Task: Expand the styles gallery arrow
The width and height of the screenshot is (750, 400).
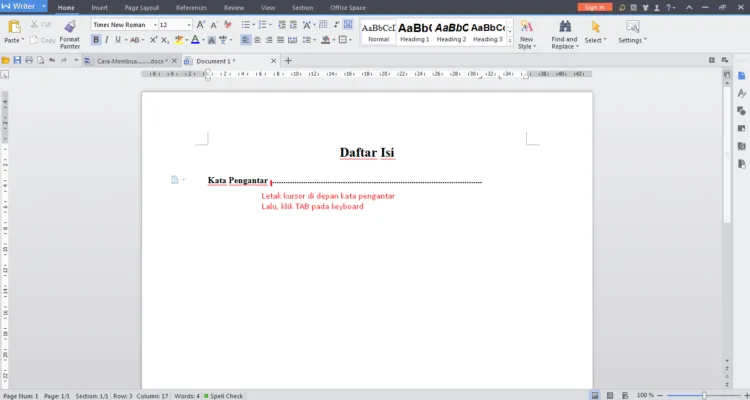Action: coord(510,42)
